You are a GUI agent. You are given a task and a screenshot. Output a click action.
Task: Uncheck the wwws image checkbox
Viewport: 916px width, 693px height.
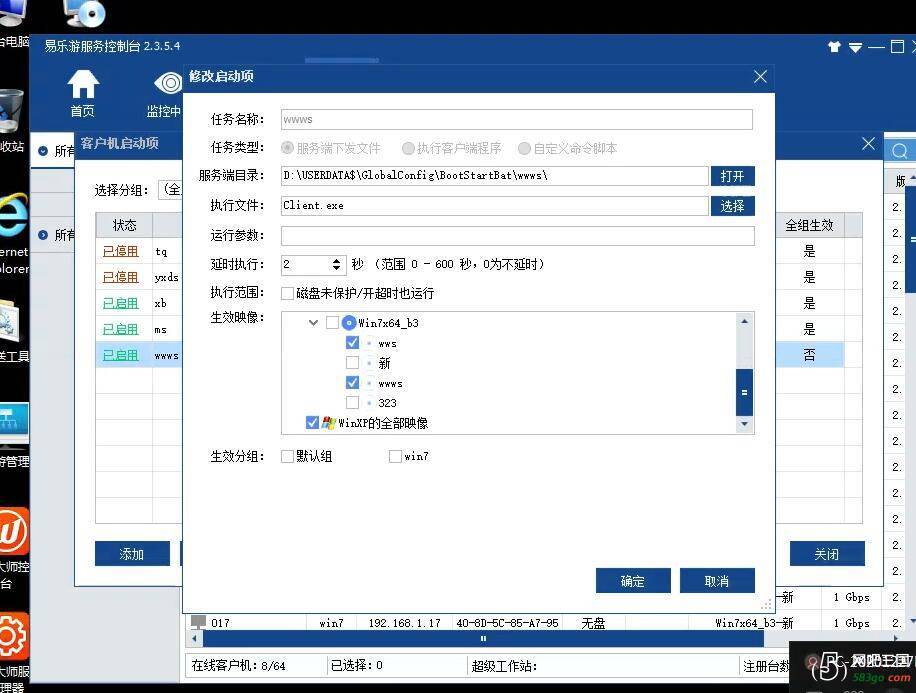click(x=352, y=383)
